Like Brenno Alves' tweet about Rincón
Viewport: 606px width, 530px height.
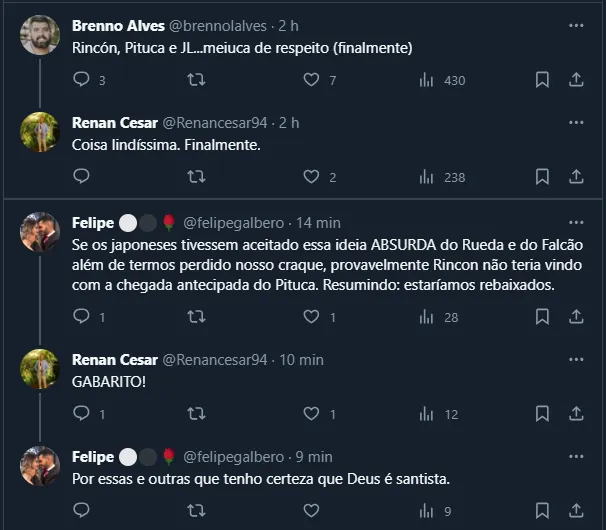tap(311, 79)
